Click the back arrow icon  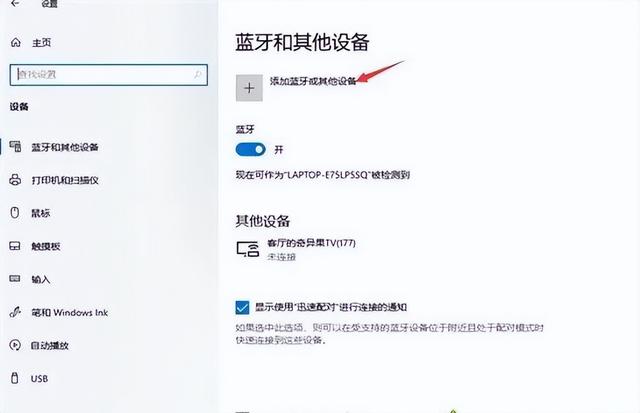[15, 3]
